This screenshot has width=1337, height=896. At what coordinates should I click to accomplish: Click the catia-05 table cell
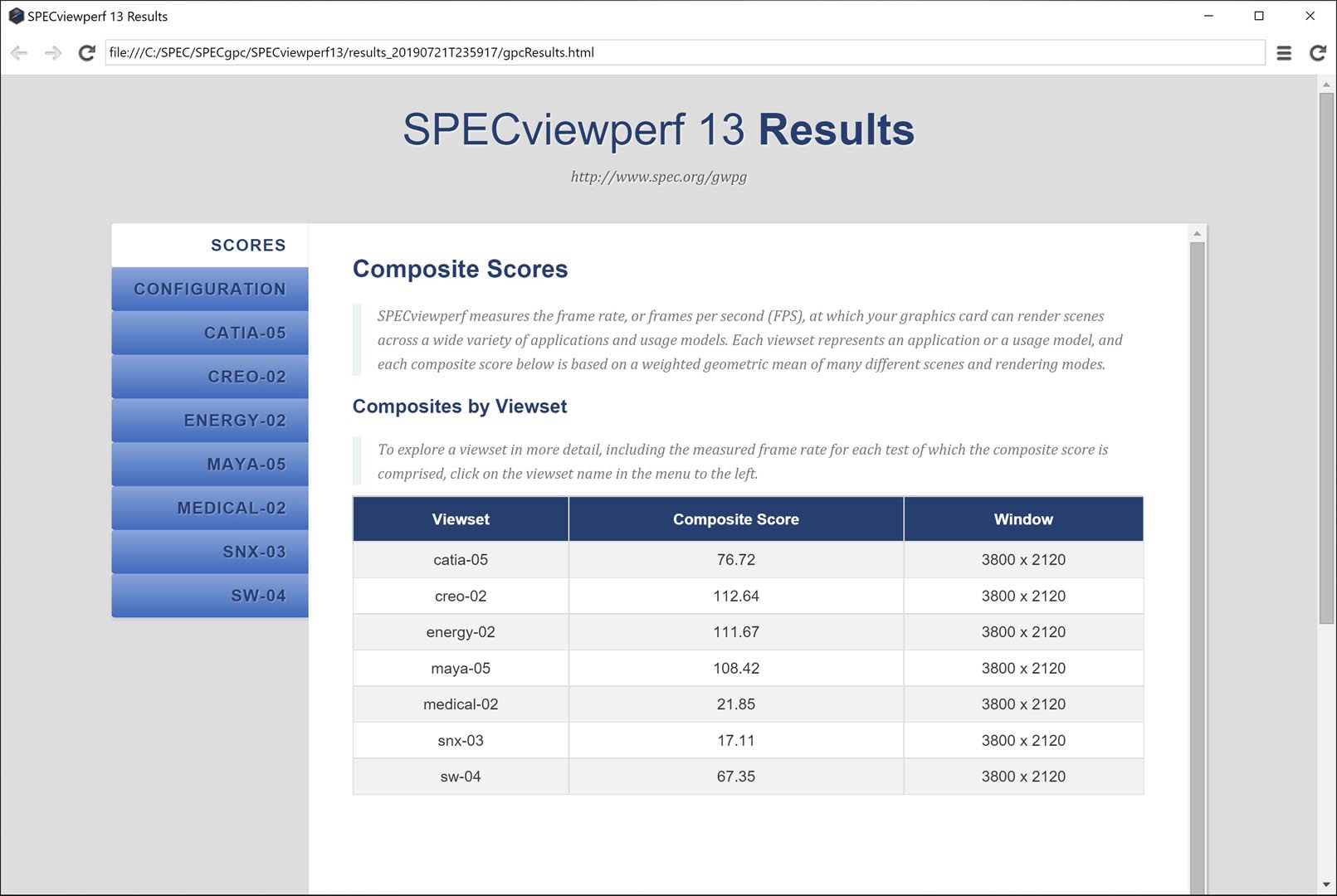pyautogui.click(x=461, y=560)
